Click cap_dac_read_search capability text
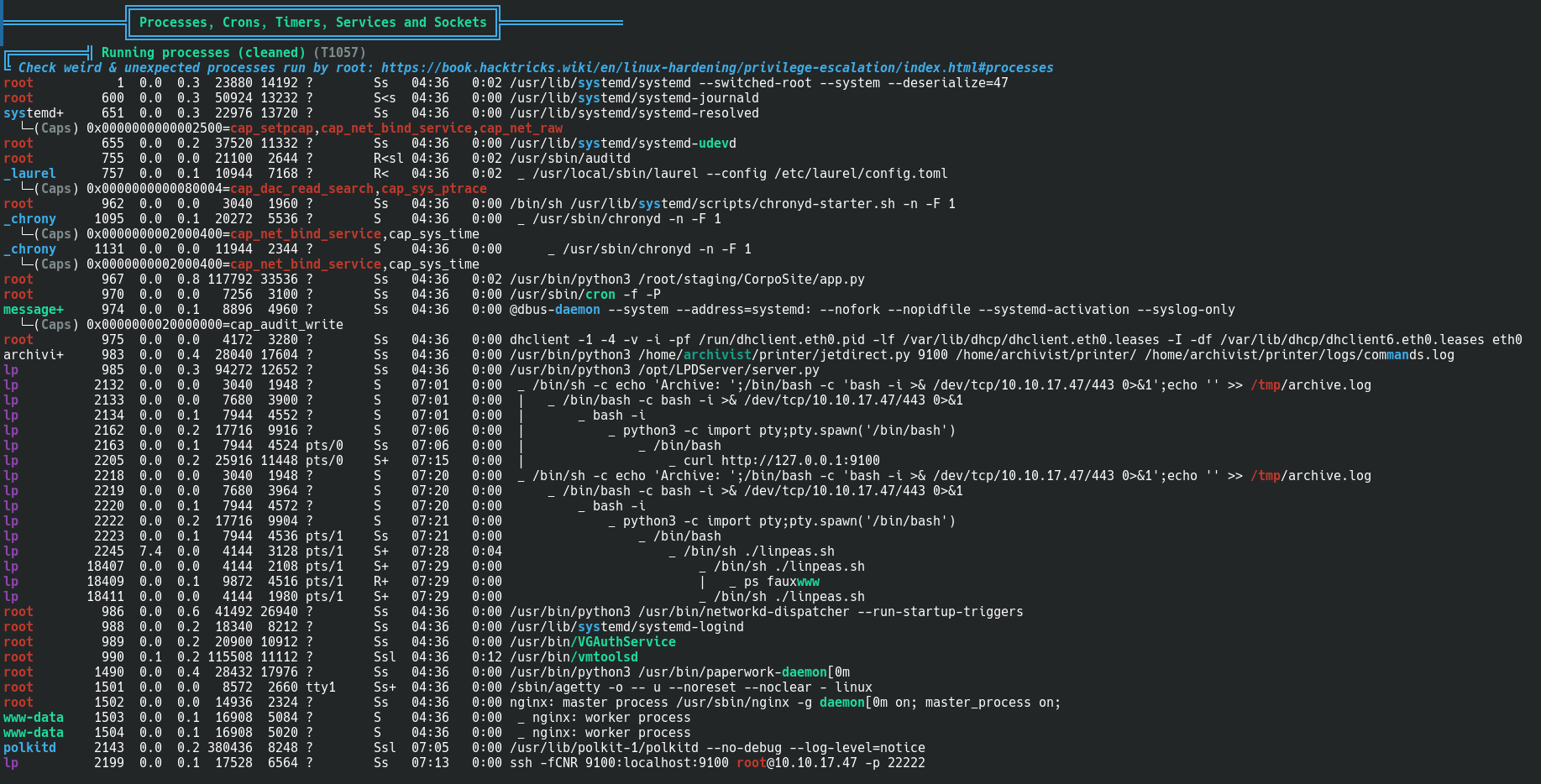The width and height of the screenshot is (1541, 784). (x=301, y=189)
